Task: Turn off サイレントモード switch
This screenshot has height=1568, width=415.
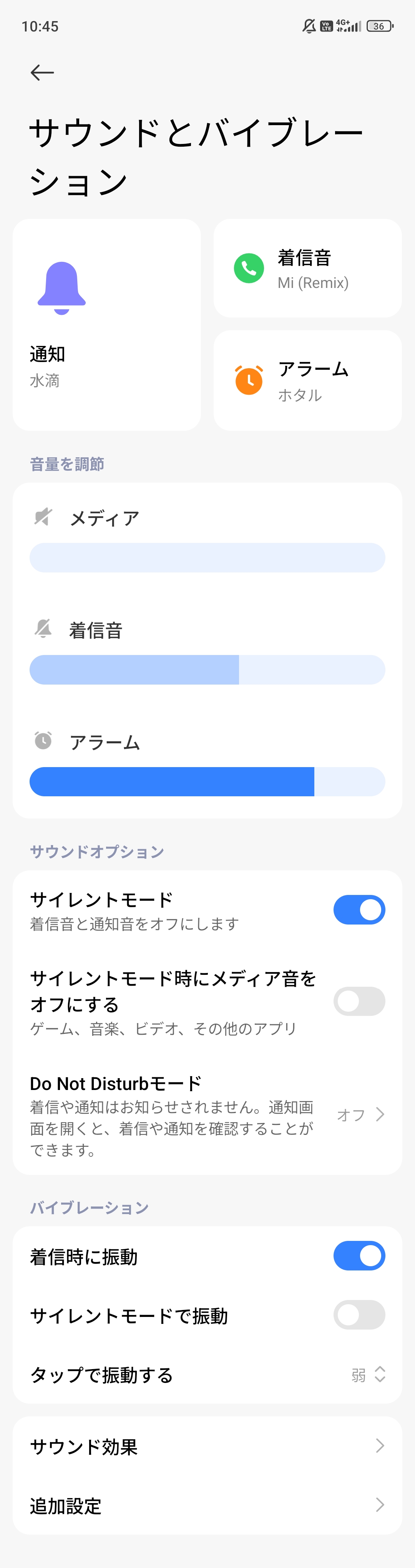Action: coord(359,910)
